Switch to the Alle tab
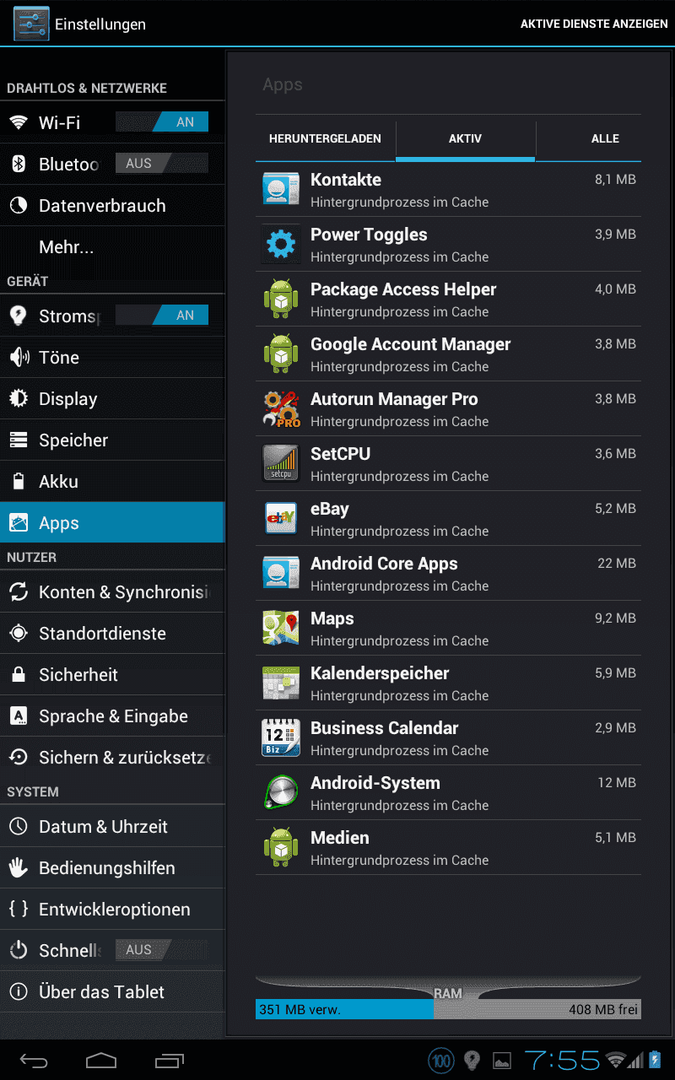675x1080 pixels. click(589, 138)
